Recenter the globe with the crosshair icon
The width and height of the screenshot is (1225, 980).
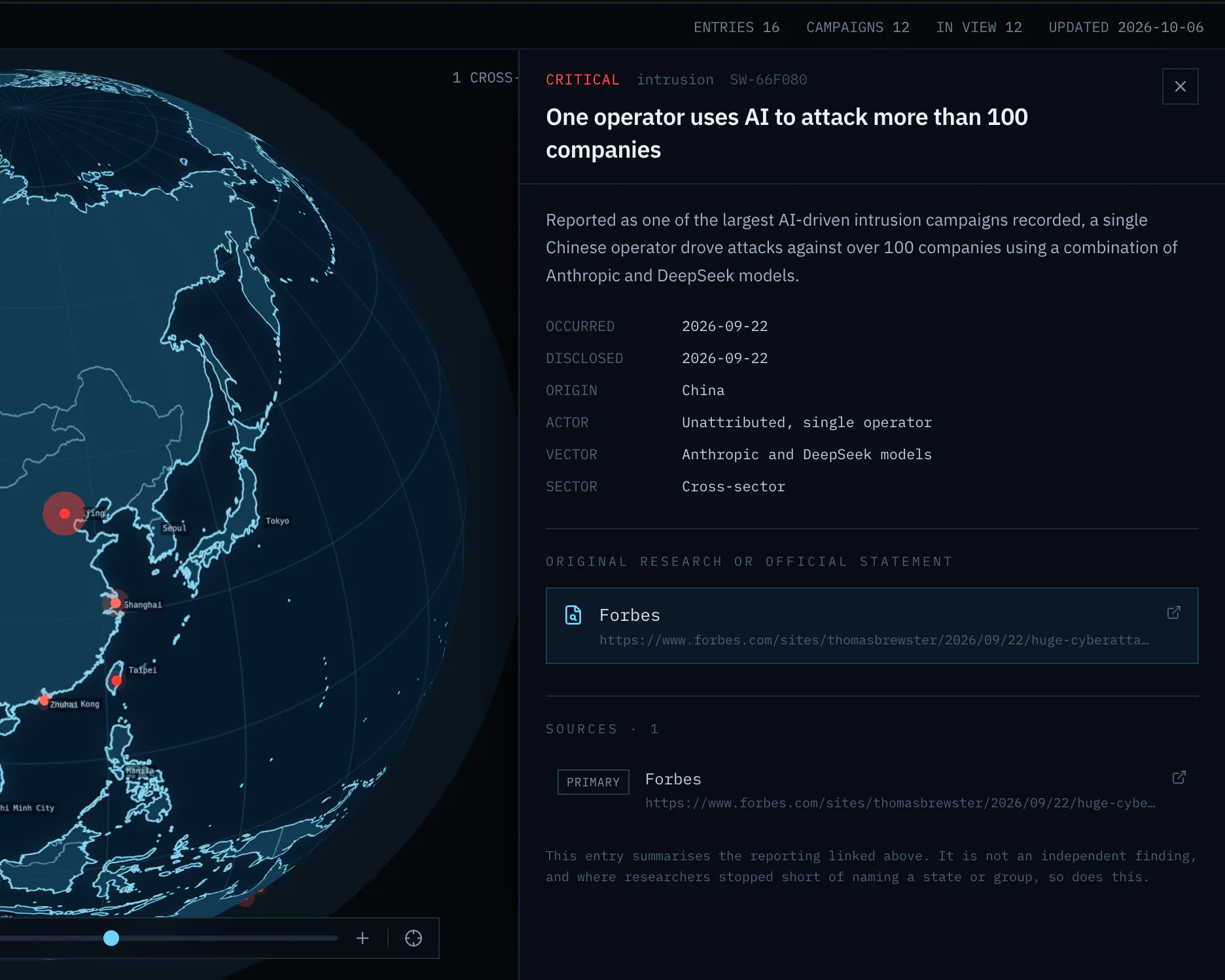[414, 938]
